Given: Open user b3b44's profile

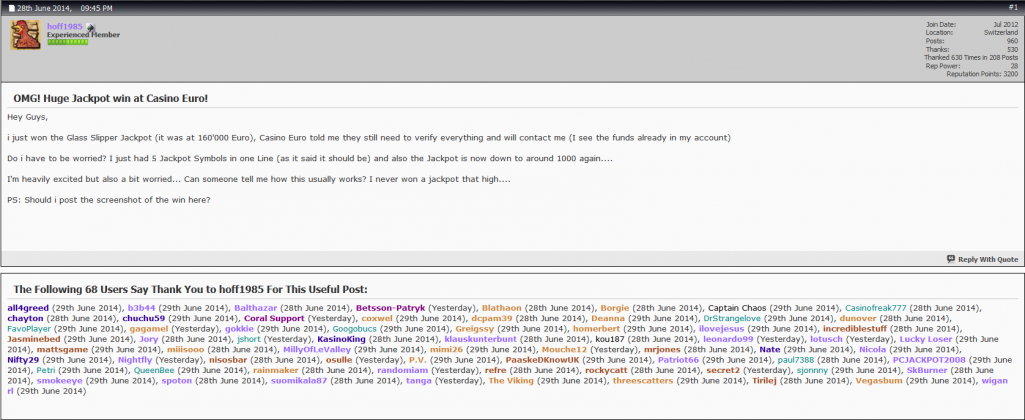Looking at the screenshot, I should [141, 307].
